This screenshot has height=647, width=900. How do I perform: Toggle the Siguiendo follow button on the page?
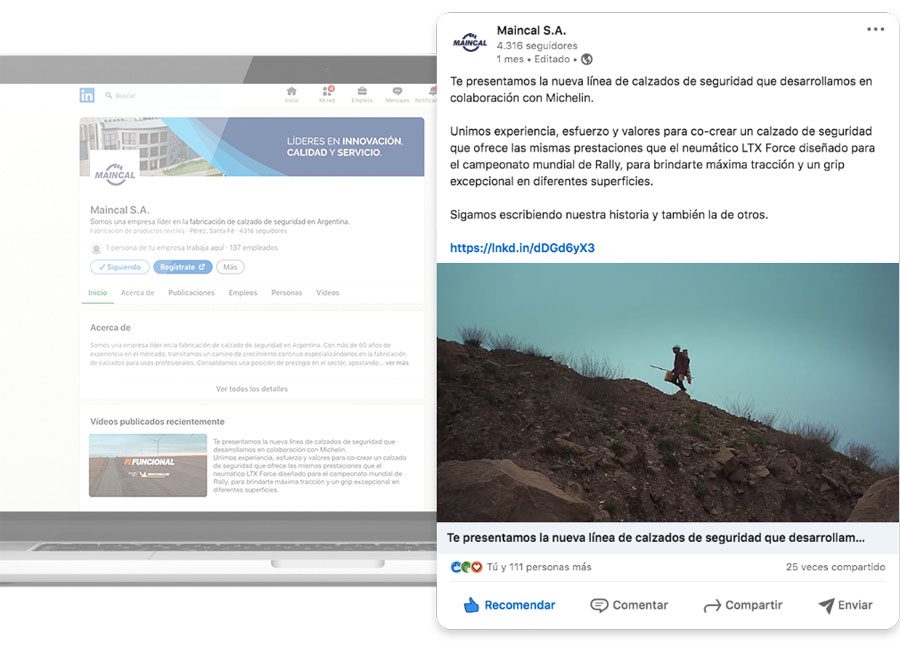pyautogui.click(x=120, y=267)
